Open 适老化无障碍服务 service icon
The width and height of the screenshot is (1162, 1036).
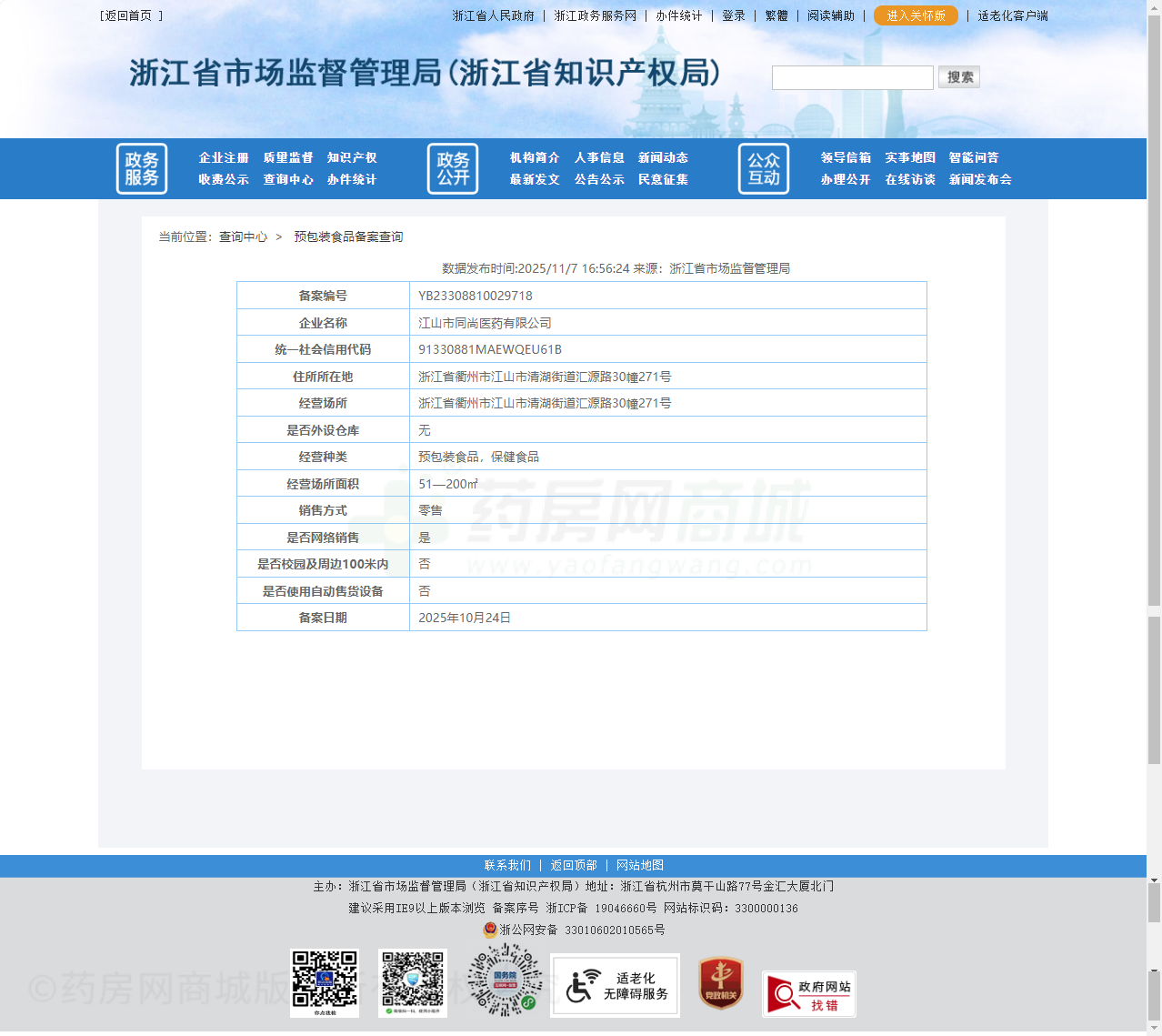pyautogui.click(x=615, y=985)
